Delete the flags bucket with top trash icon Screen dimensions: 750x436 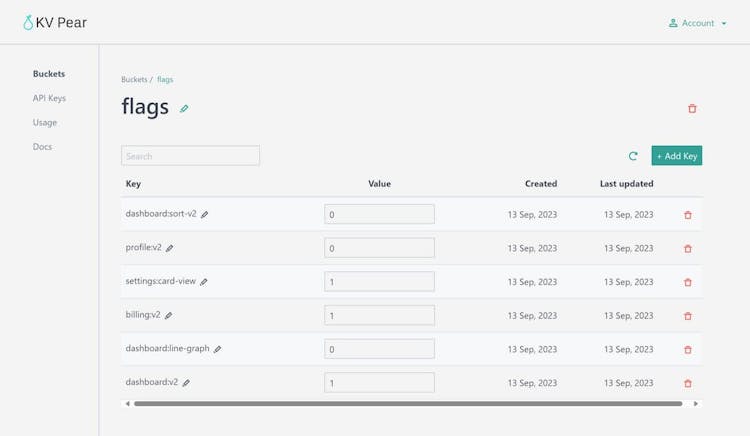[x=692, y=109]
